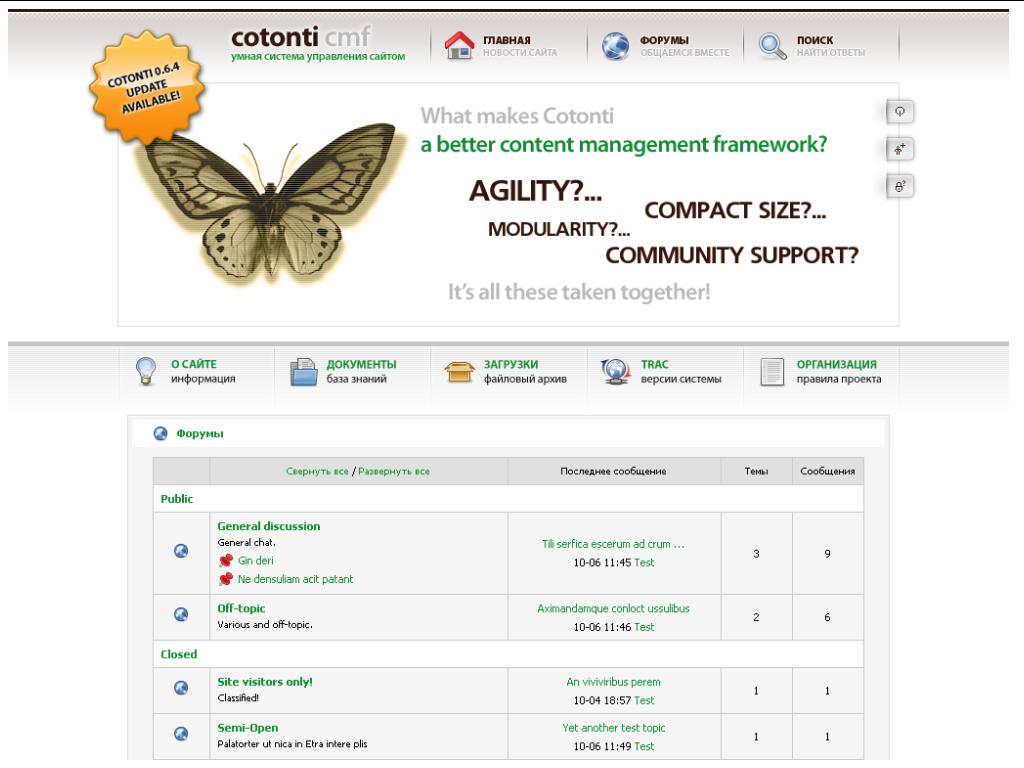Click the globe icon in Semi-Open row

(x=181, y=734)
